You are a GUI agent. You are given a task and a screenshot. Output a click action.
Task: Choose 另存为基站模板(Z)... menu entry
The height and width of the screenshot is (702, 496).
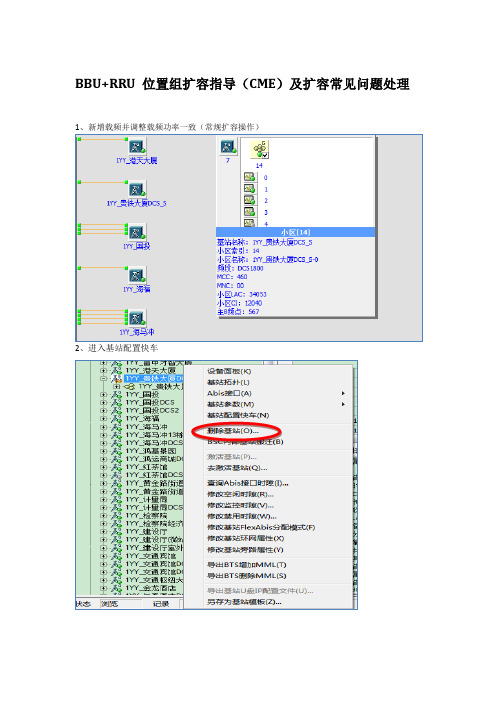pos(244,602)
